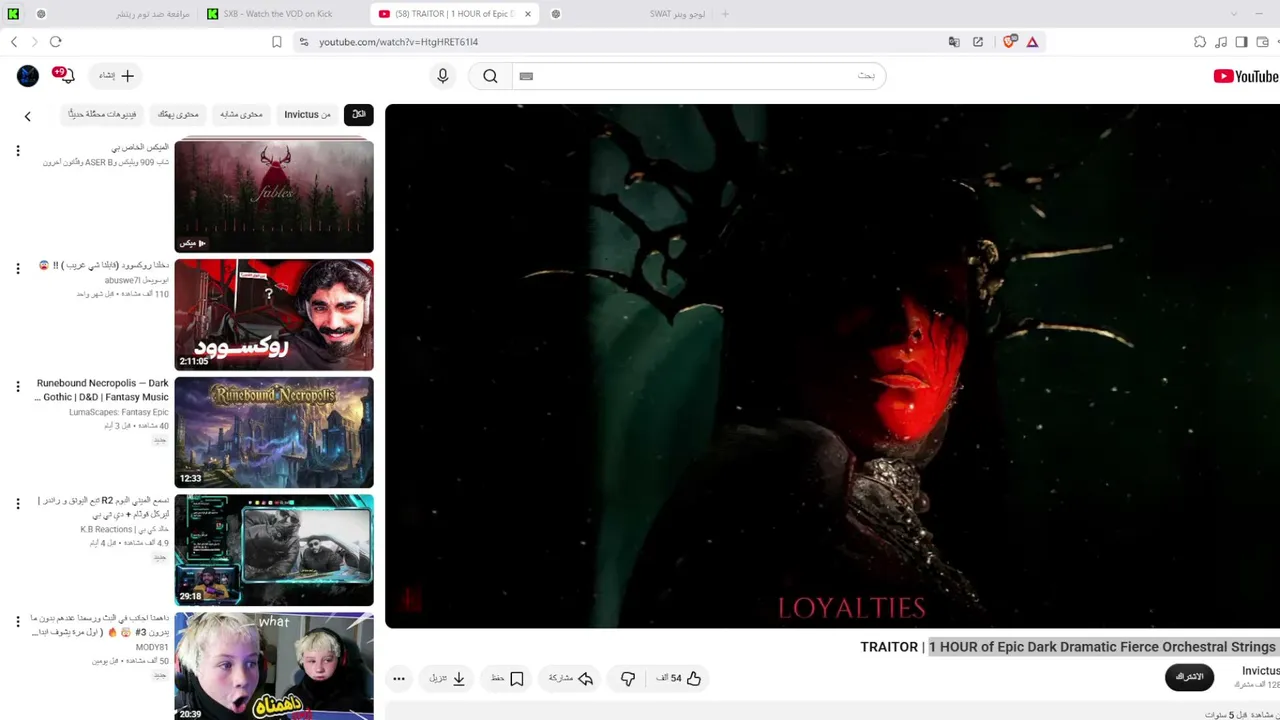Click the Create (إنشاء) plus button

click(x=116, y=76)
